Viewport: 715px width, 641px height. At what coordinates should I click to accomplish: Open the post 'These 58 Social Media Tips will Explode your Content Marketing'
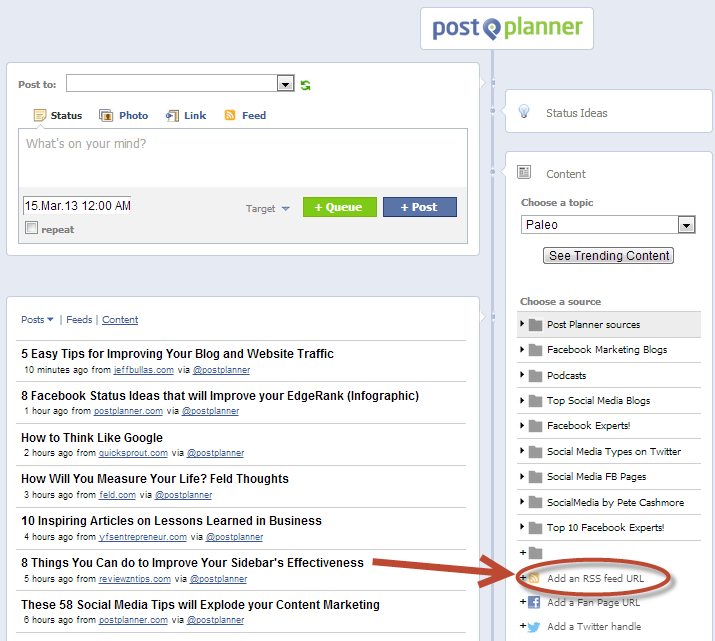tap(200, 605)
